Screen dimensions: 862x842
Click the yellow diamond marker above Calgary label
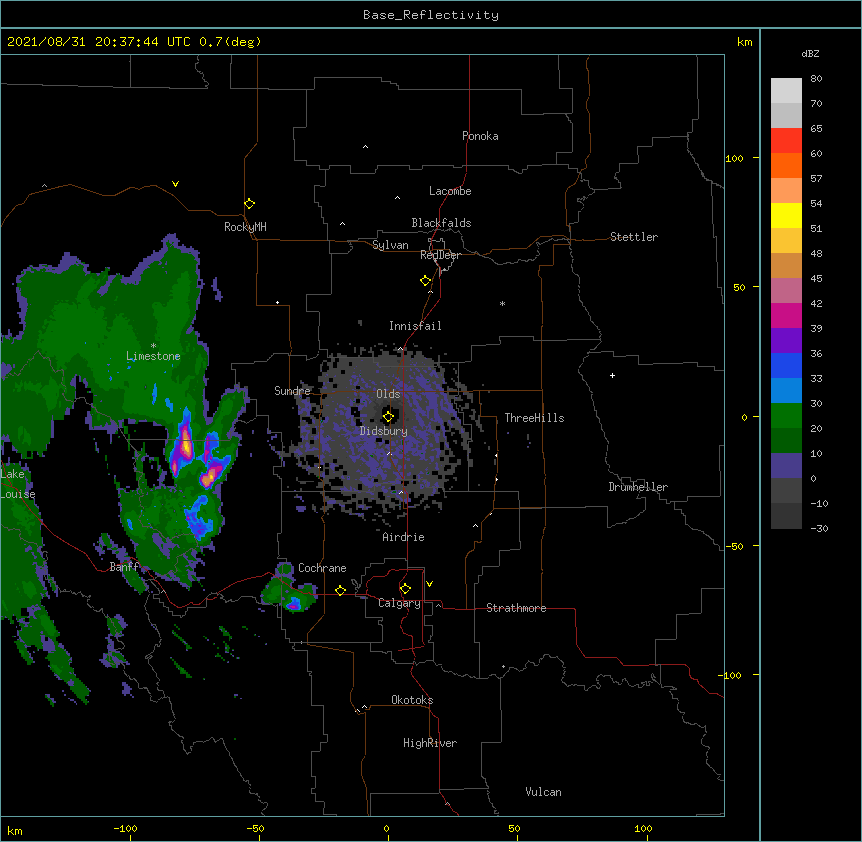[x=405, y=589]
